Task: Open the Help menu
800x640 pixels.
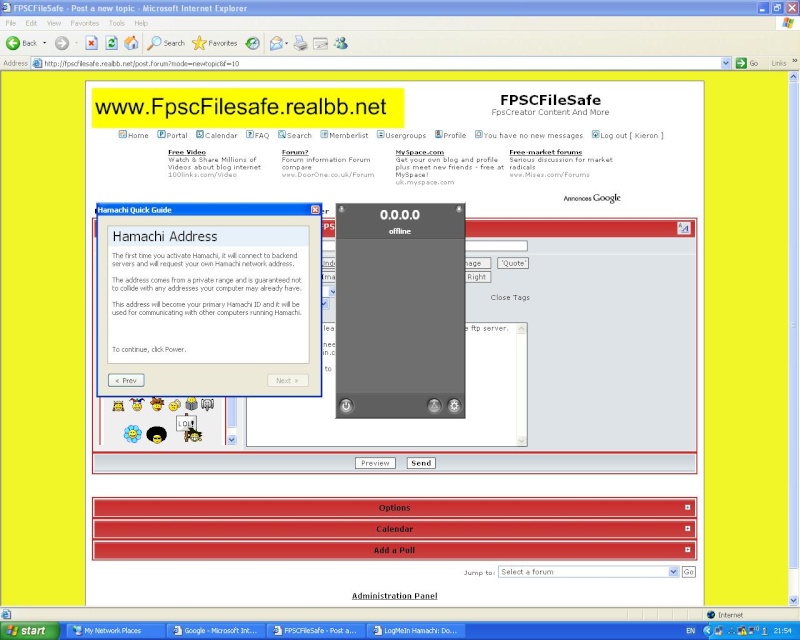Action: coord(141,23)
